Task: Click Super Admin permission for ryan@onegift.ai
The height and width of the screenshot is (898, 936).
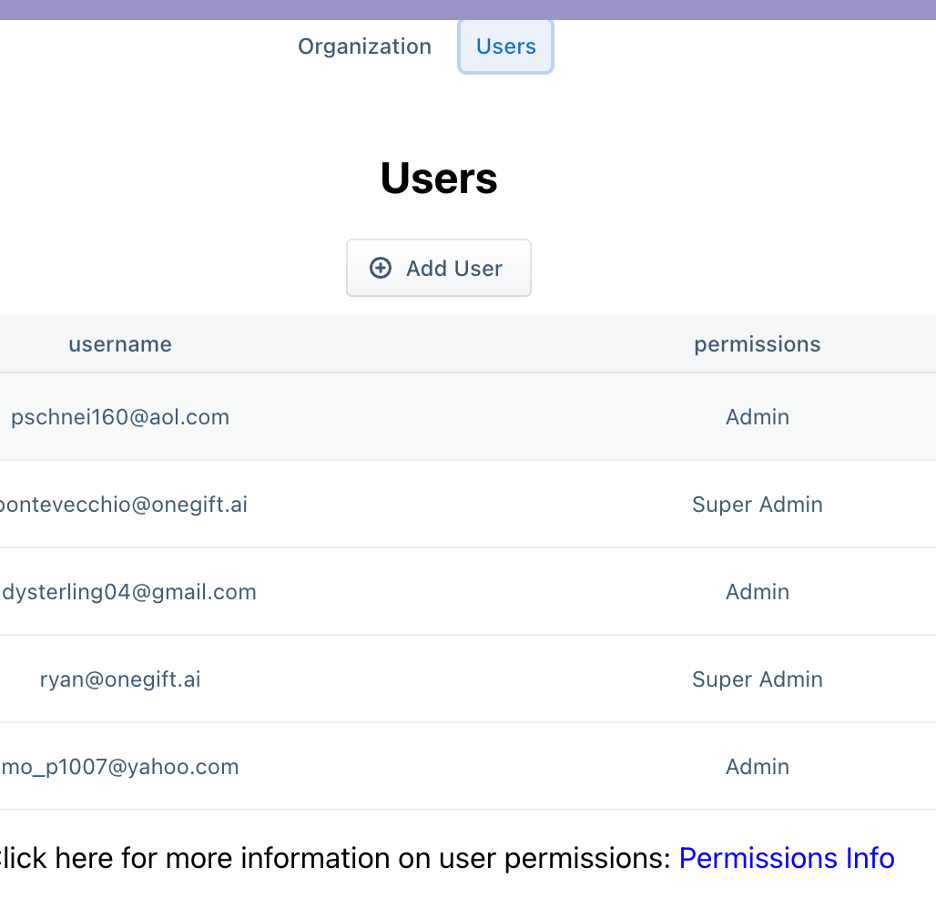Action: (x=757, y=679)
